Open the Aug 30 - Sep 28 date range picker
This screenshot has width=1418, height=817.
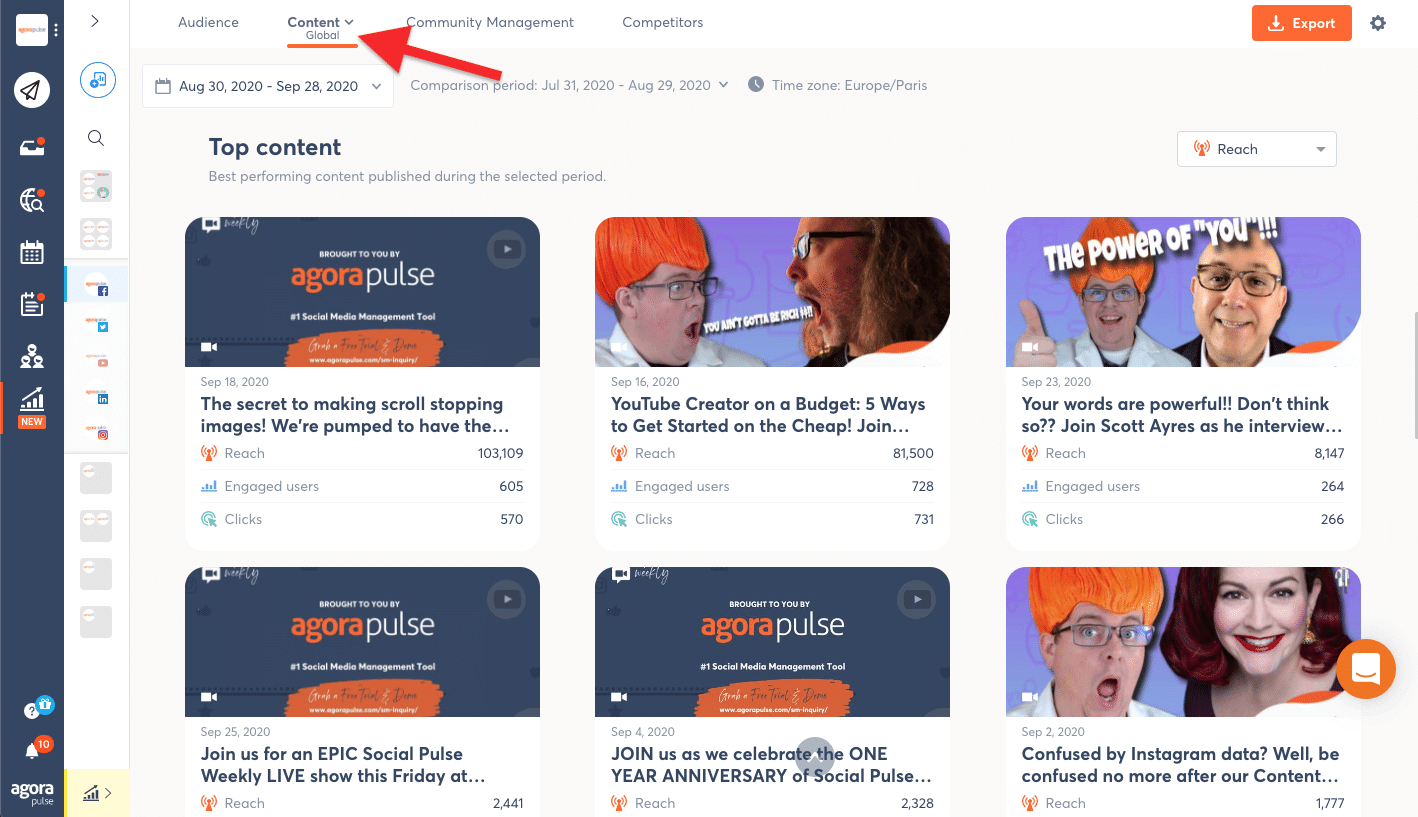(x=268, y=86)
